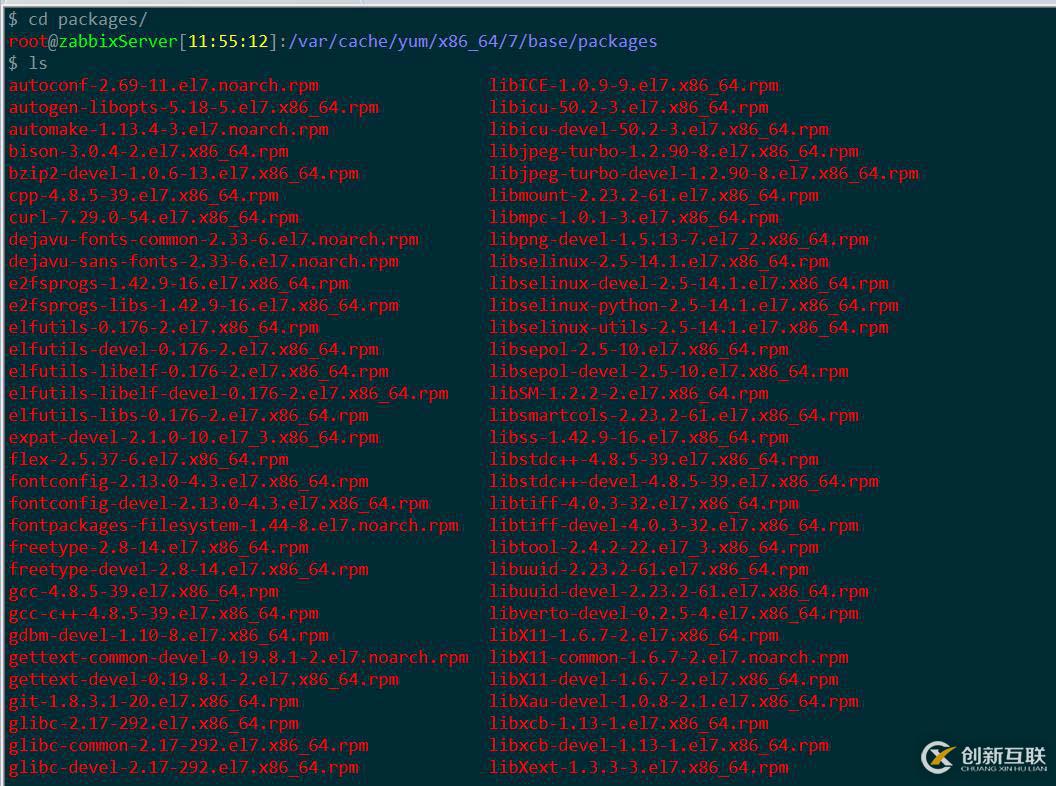1056x786 pixels.
Task: Select libjpeg-turbo-devel-1.2.90-8.el7.x86_64.rpm
Action: [x=704, y=174]
